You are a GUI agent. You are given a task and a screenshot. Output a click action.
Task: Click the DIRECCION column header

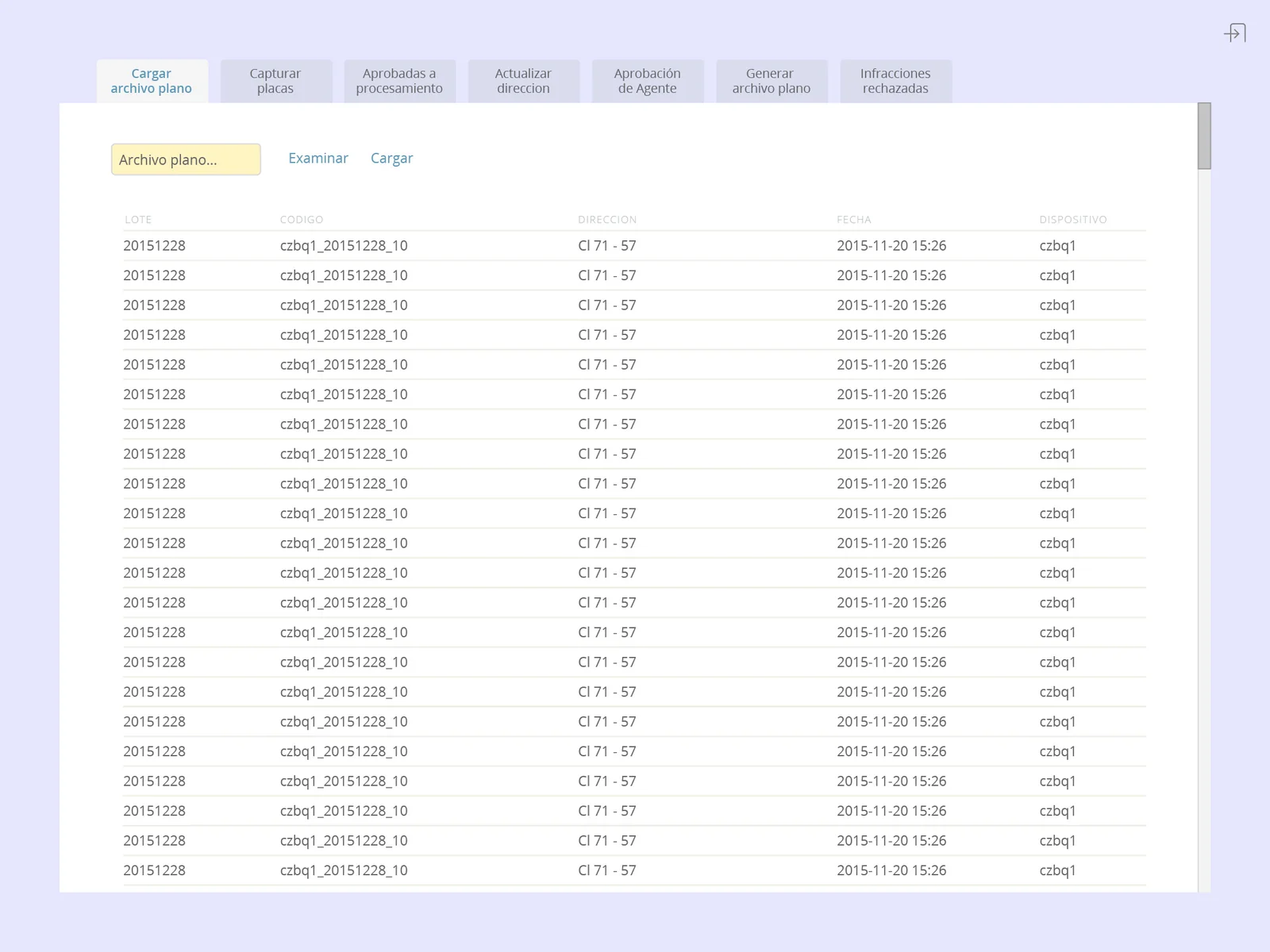click(607, 220)
